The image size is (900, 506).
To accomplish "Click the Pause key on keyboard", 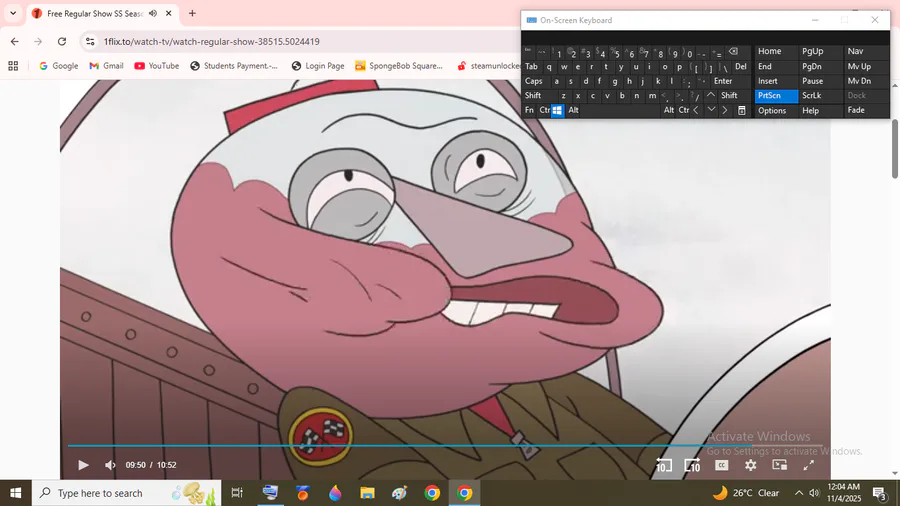I will [820, 81].
